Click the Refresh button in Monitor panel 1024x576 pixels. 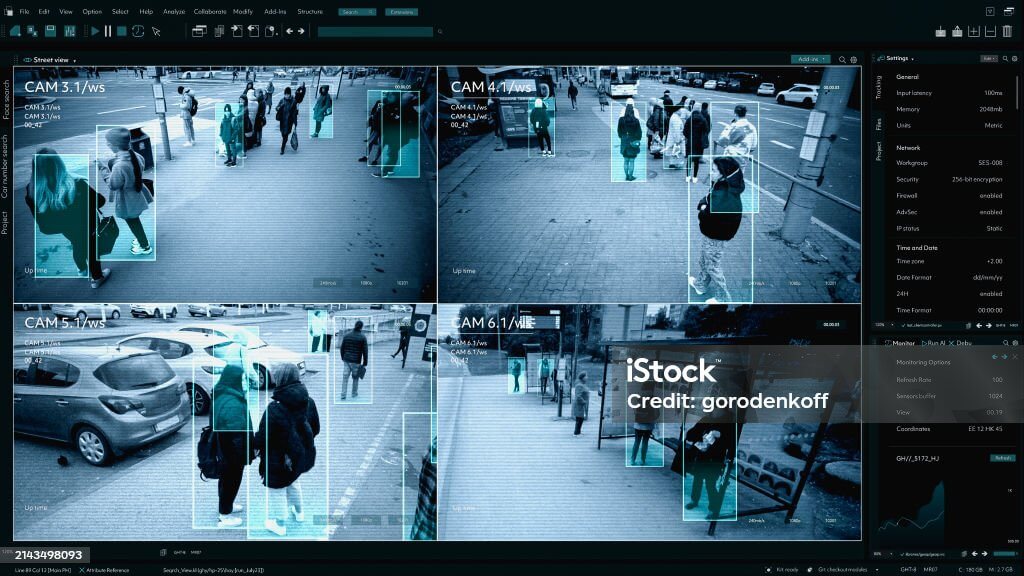[x=1002, y=458]
